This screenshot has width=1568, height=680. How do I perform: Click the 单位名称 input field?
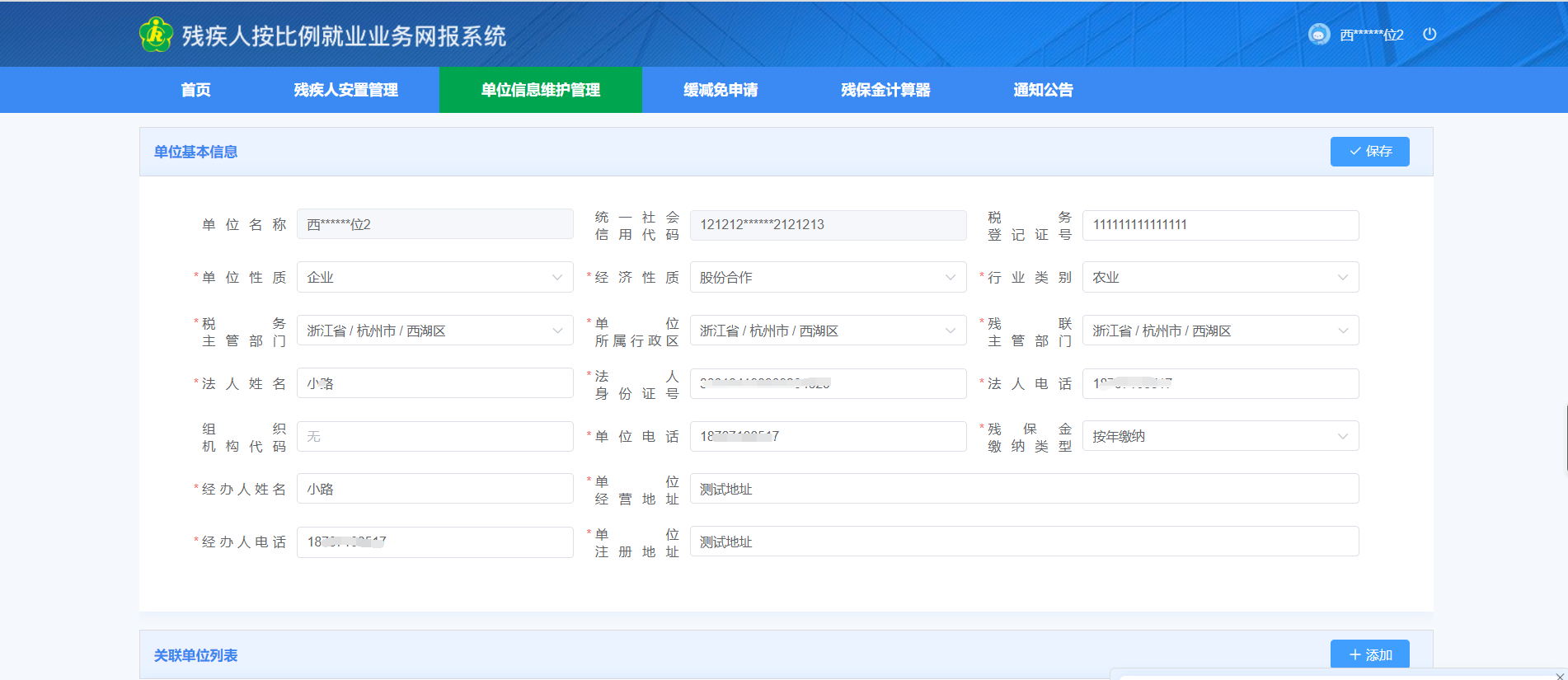[x=435, y=224]
